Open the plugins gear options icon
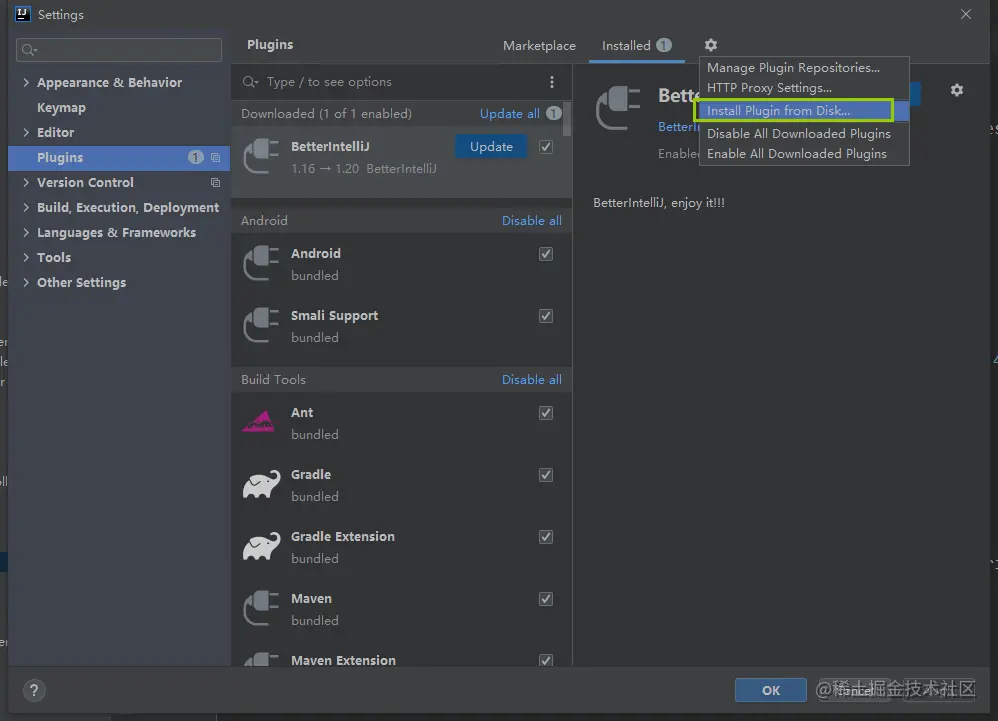The image size is (998, 721). pos(711,45)
